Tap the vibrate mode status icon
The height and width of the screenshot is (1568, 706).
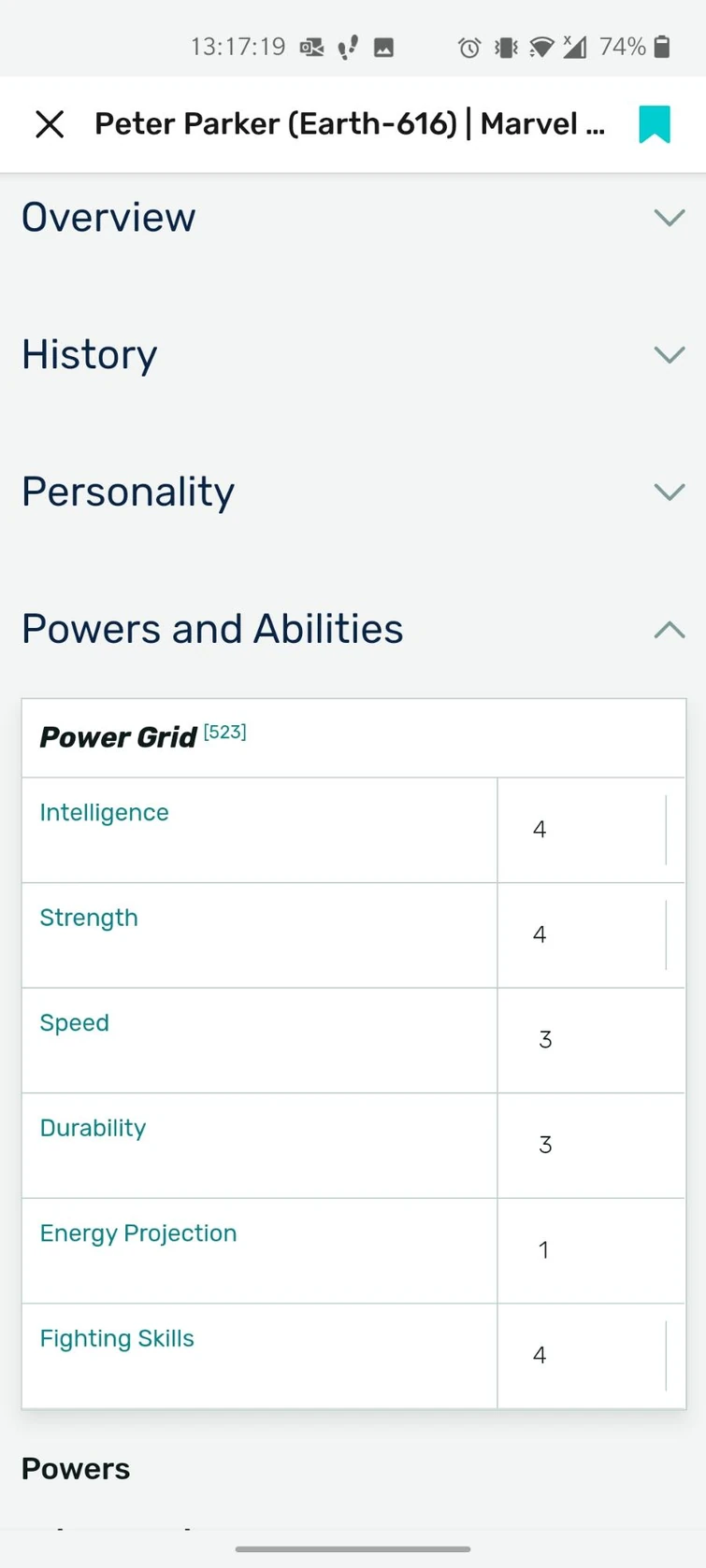[x=506, y=47]
